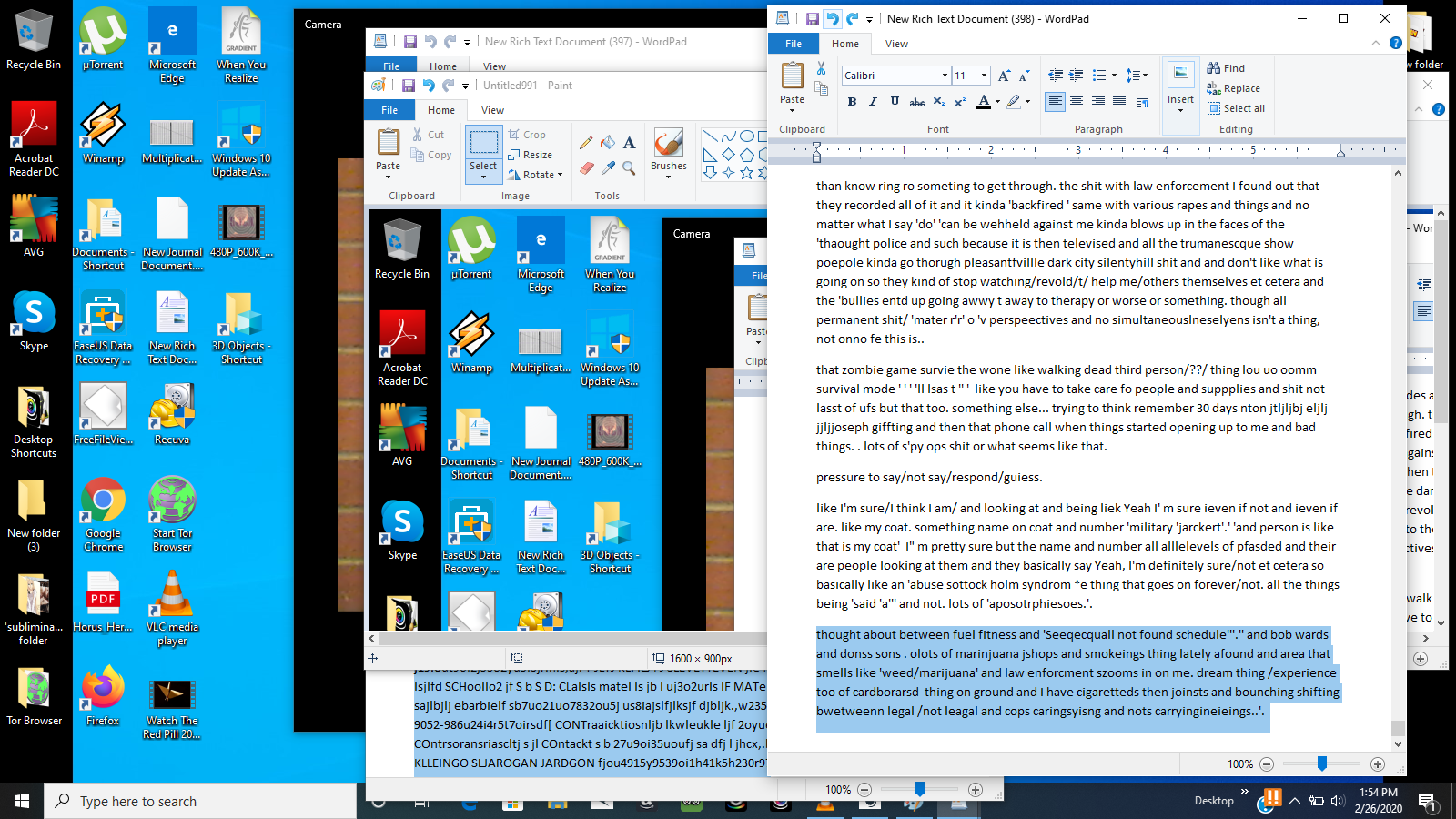Select the Magnifier tool in Paint
Screen dimensions: 1456x819
pyautogui.click(x=629, y=168)
